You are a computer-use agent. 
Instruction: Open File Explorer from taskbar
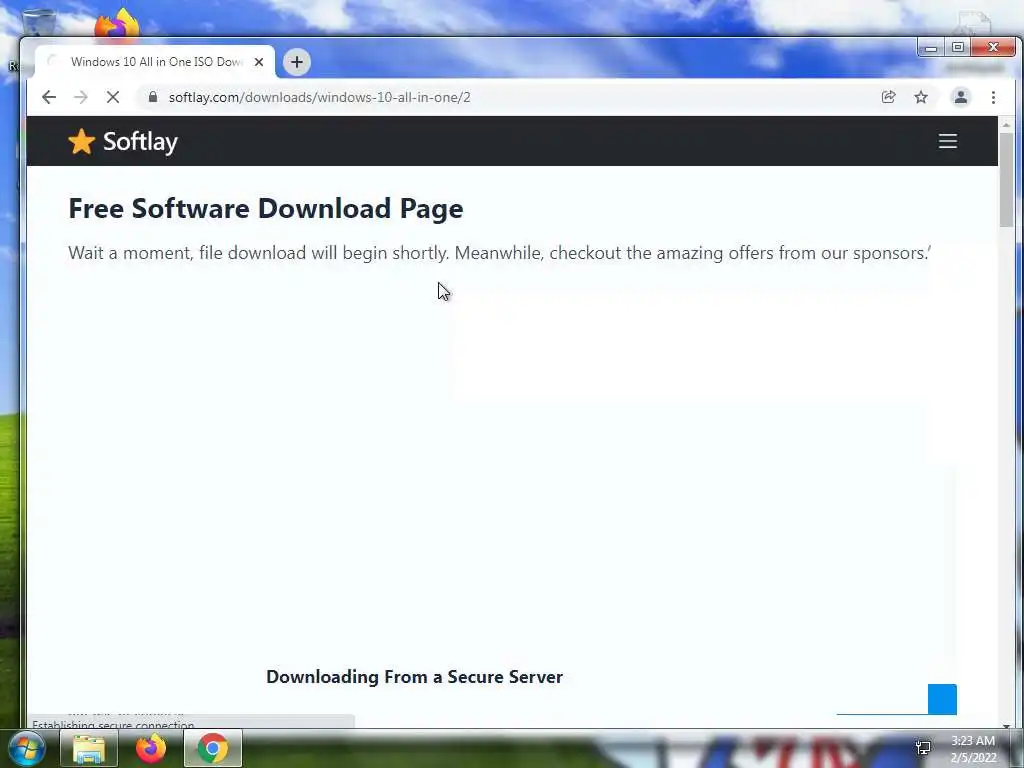(89, 748)
